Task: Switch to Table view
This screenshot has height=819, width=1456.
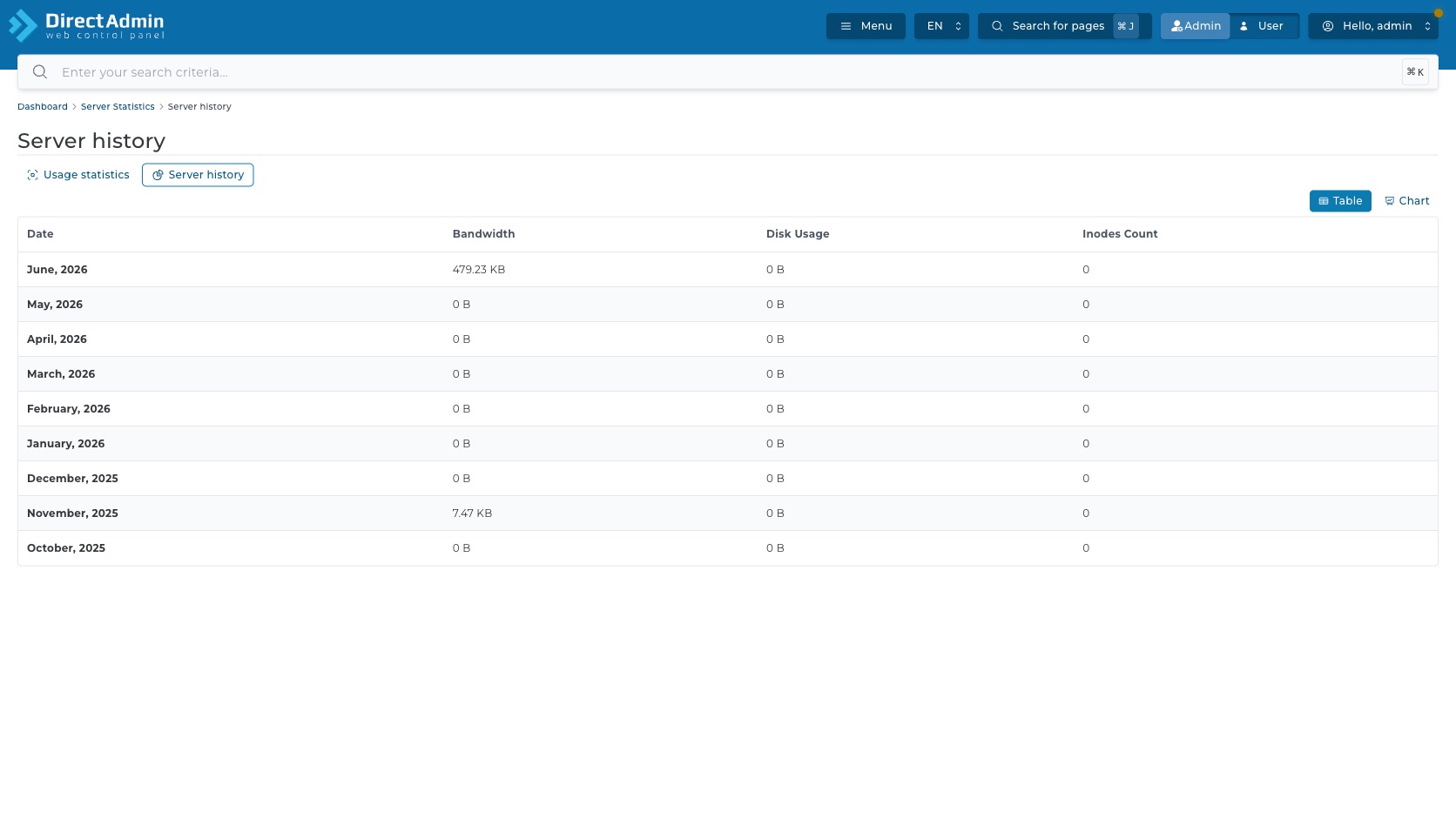Action: tap(1340, 201)
